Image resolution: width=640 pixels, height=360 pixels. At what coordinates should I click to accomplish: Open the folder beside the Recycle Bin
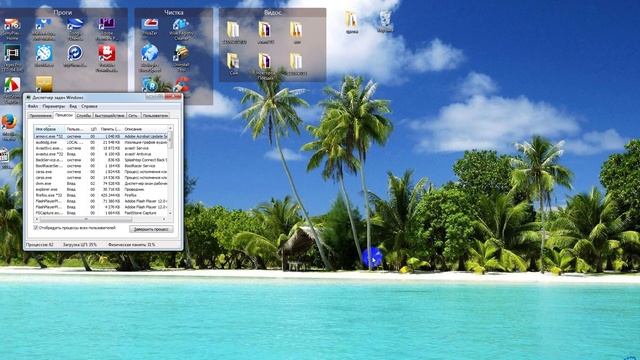[351, 20]
